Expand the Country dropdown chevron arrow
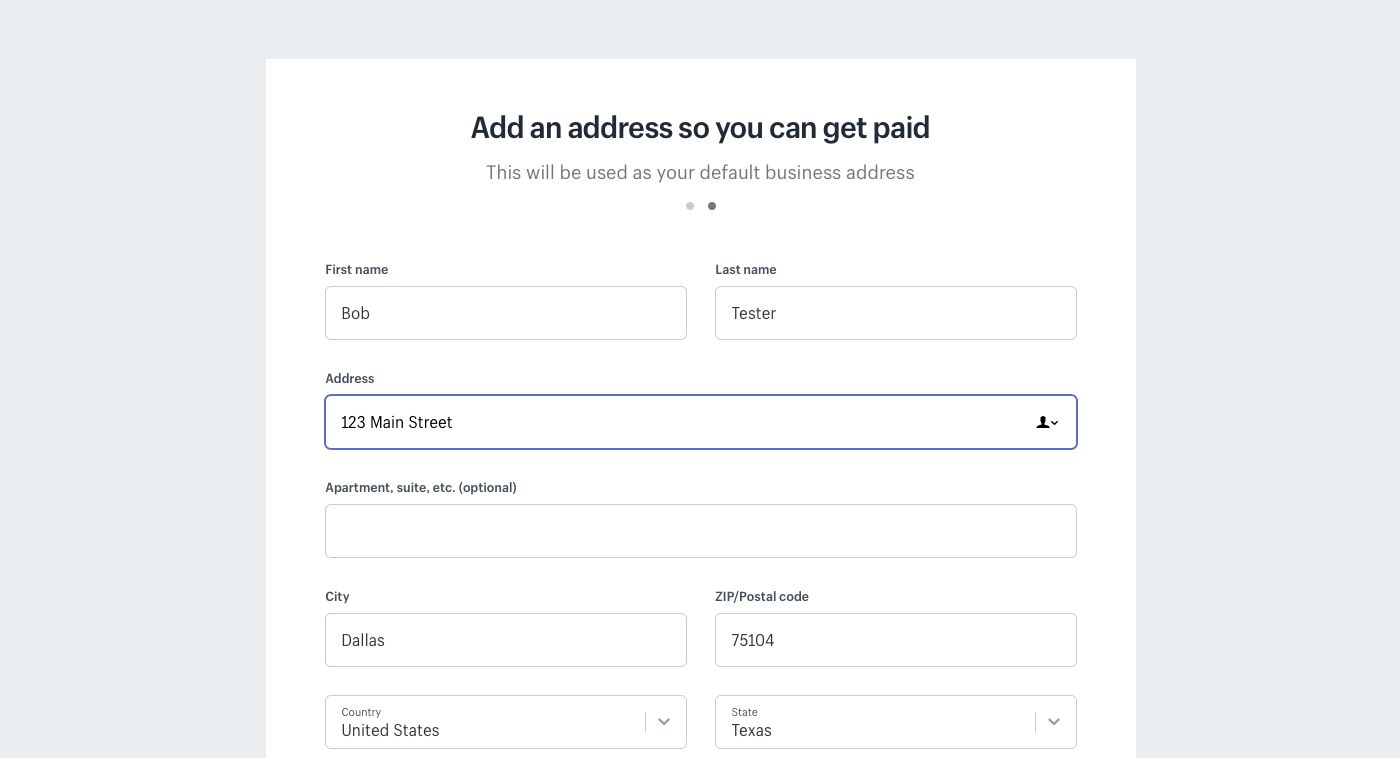Image resolution: width=1400 pixels, height=758 pixels. pyautogui.click(x=664, y=722)
